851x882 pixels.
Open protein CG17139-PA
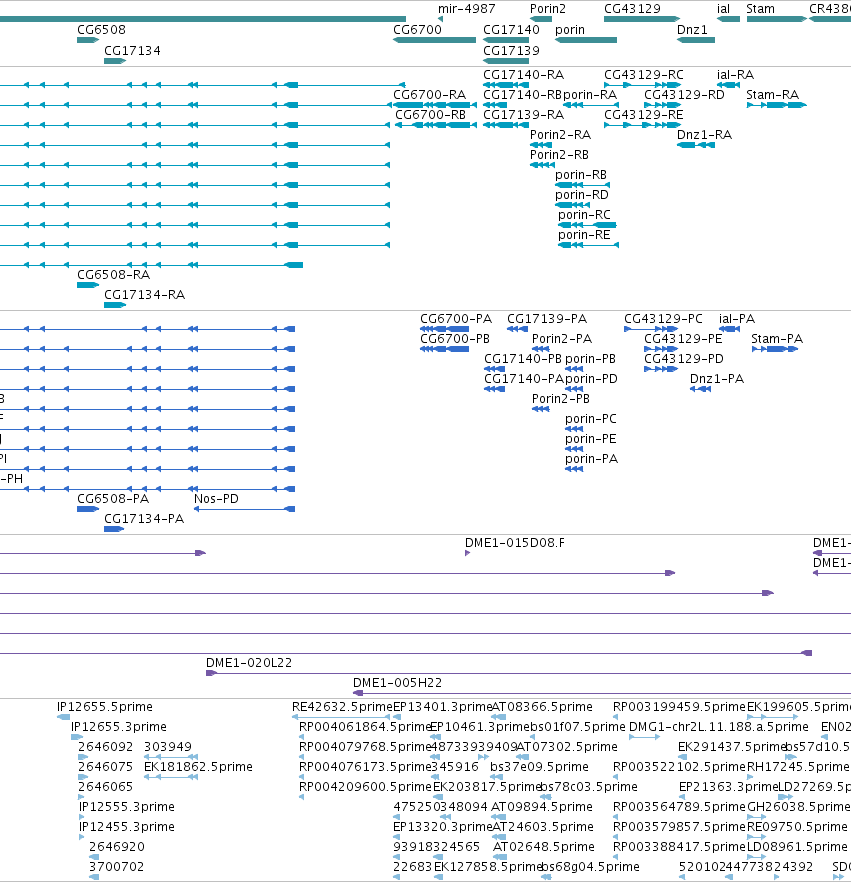[517, 329]
